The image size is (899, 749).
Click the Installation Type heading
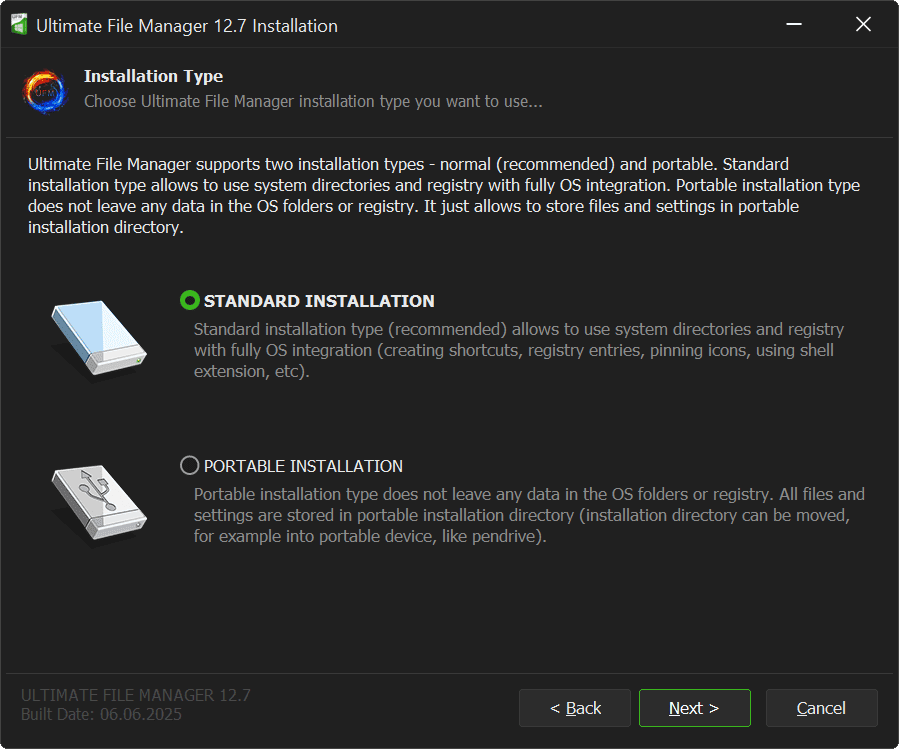click(x=153, y=76)
